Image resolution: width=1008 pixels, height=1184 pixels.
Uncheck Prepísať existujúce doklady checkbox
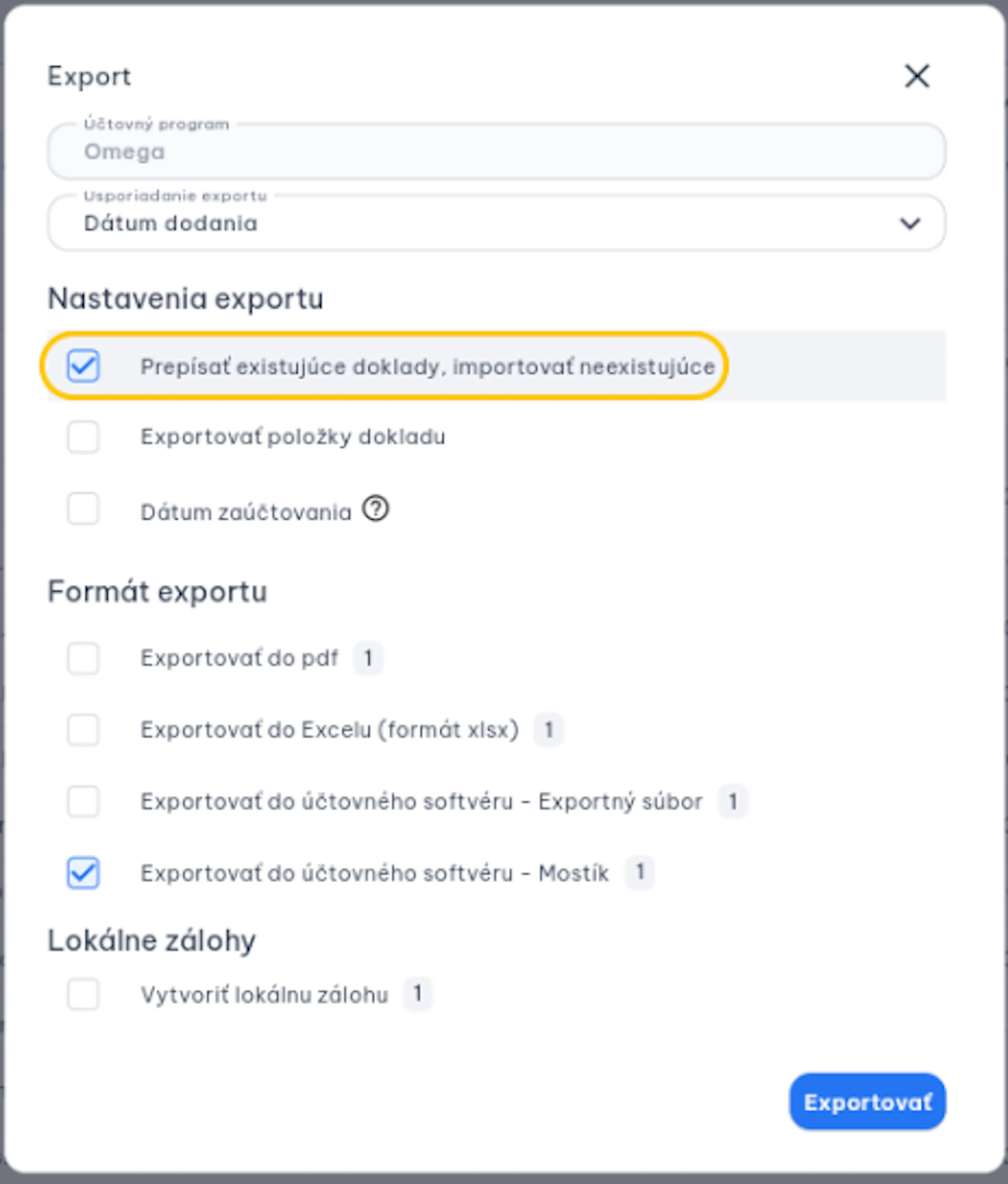coord(83,366)
